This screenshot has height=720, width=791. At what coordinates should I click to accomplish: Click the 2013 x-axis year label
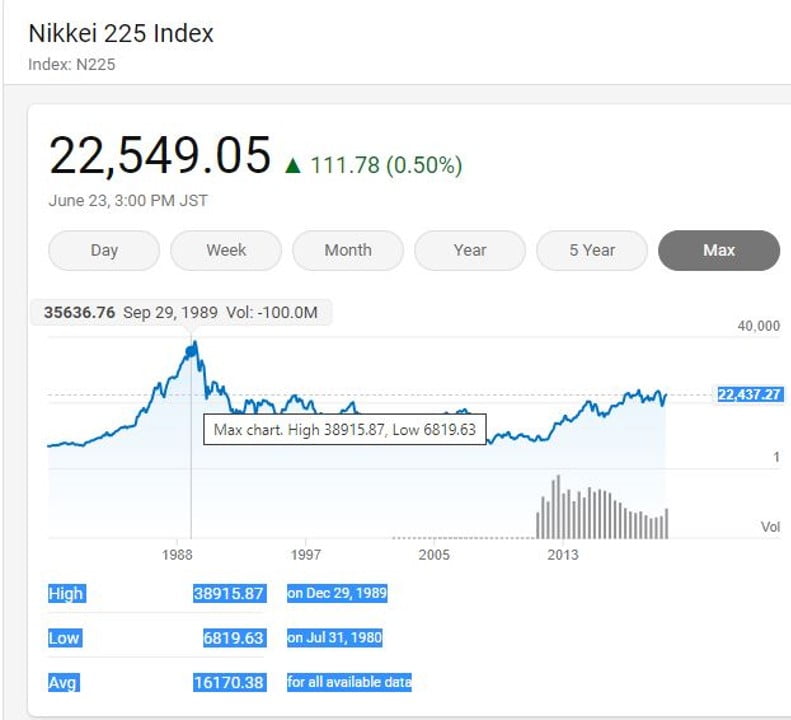pos(563,554)
